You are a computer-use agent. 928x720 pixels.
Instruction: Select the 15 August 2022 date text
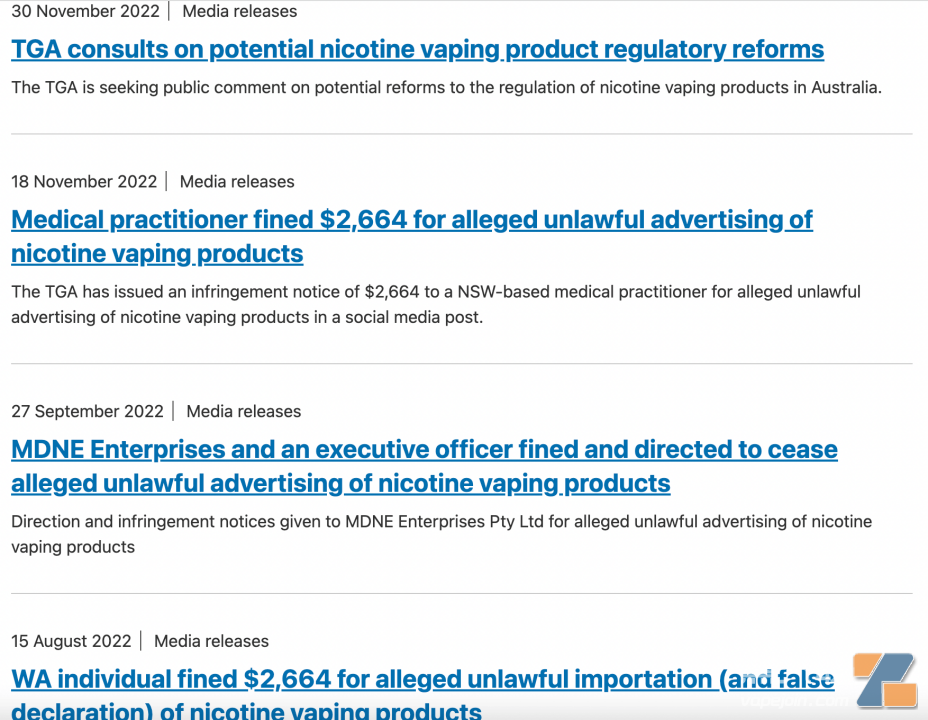pos(71,642)
